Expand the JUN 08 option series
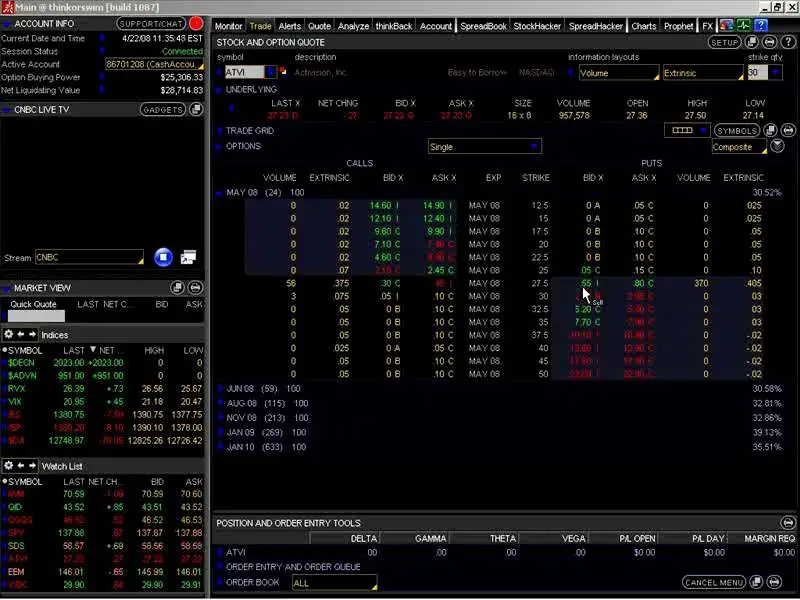Viewport: 800px width, 600px height. pos(220,389)
